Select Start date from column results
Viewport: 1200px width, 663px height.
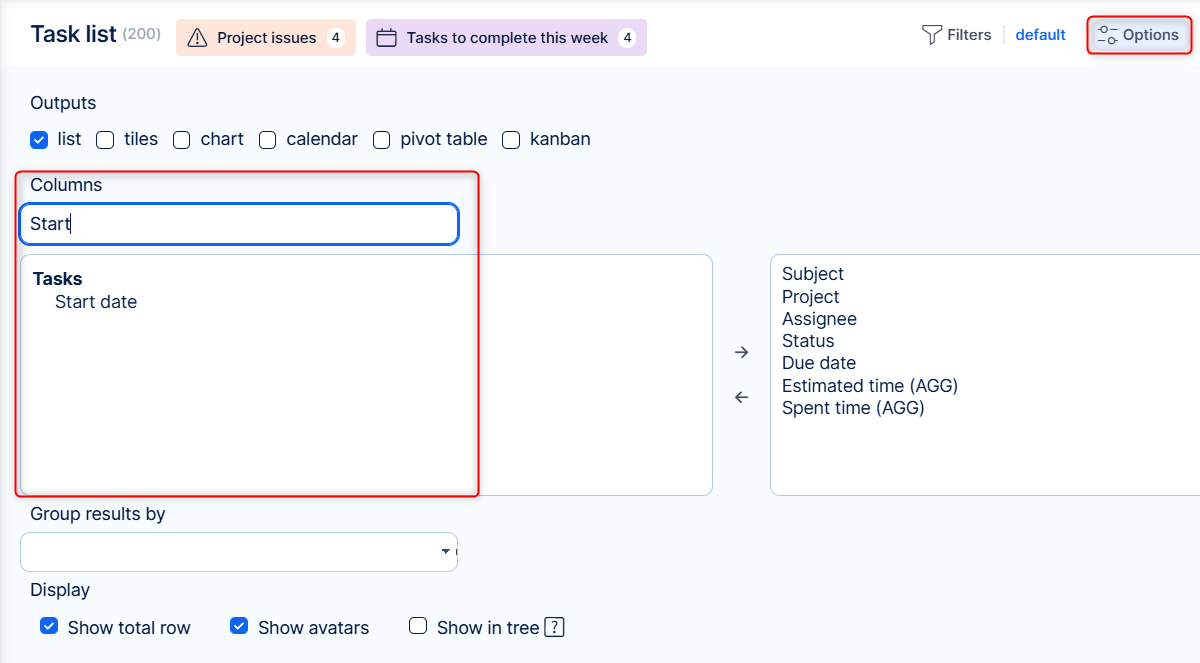pyautogui.click(x=96, y=302)
